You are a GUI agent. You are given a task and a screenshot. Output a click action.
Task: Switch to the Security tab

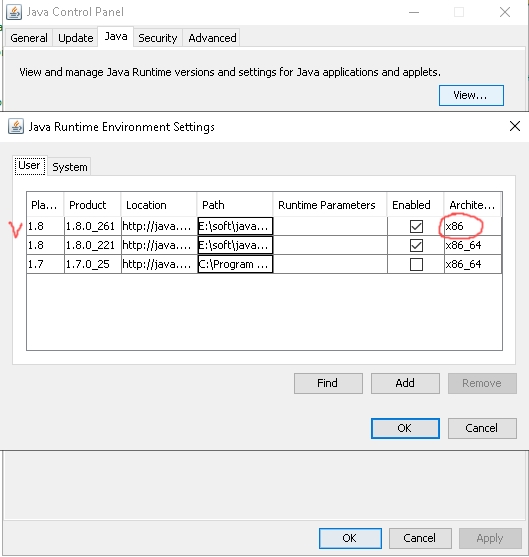[158, 38]
